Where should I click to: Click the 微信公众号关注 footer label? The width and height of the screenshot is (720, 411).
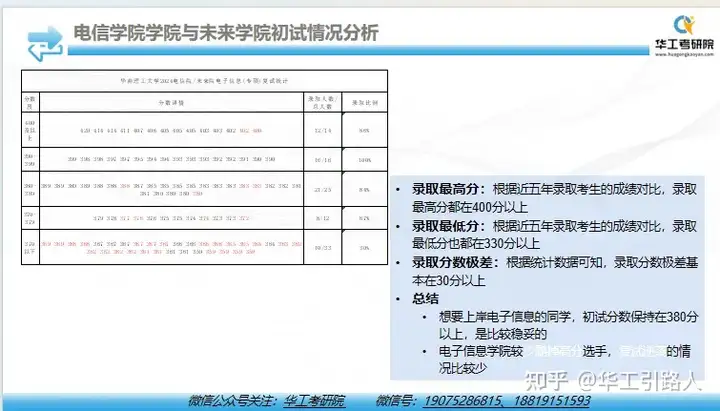pos(234,400)
